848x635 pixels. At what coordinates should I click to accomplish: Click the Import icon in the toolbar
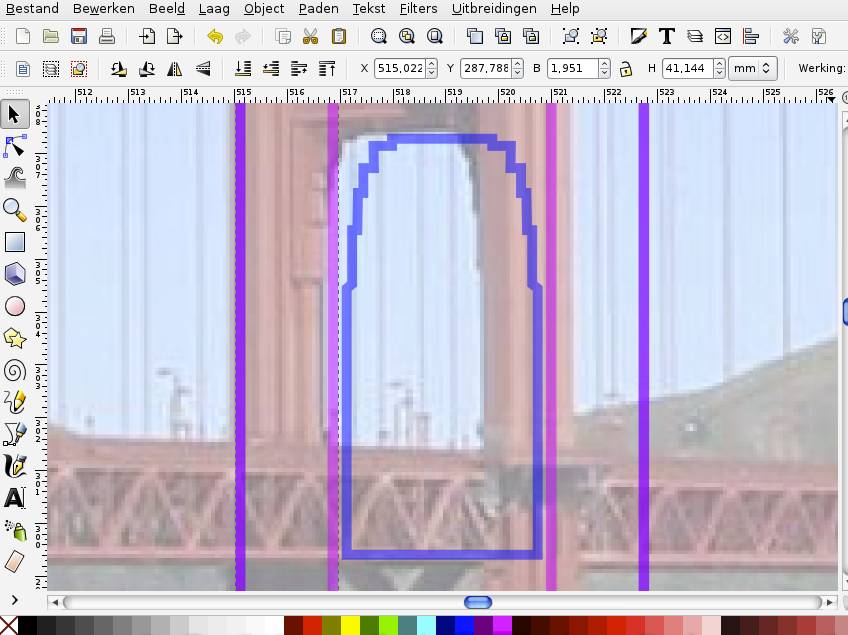147,36
